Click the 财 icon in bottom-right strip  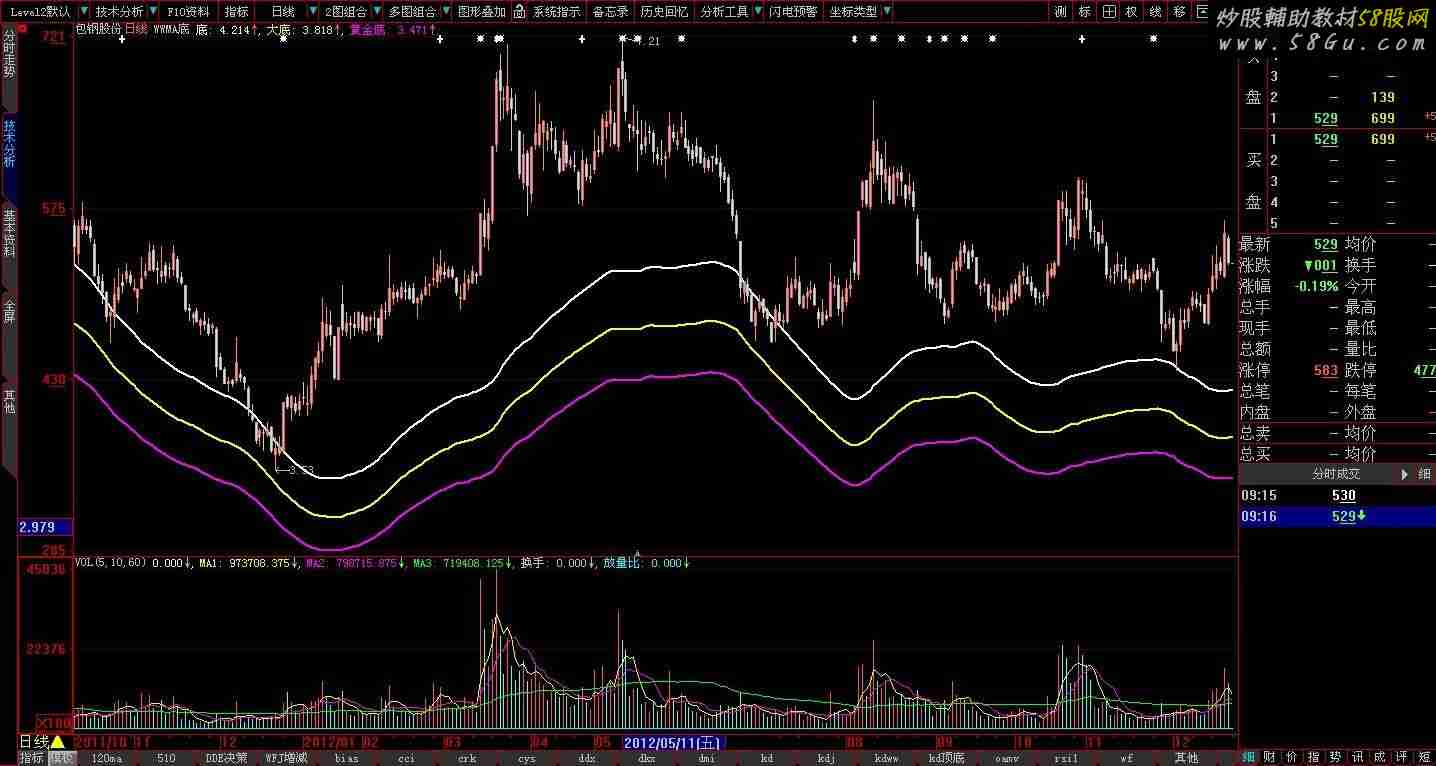click(x=1270, y=757)
